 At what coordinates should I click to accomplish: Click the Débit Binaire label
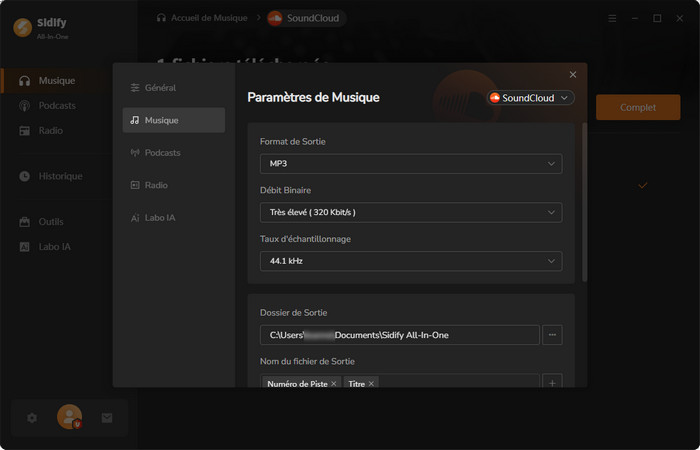(x=286, y=190)
